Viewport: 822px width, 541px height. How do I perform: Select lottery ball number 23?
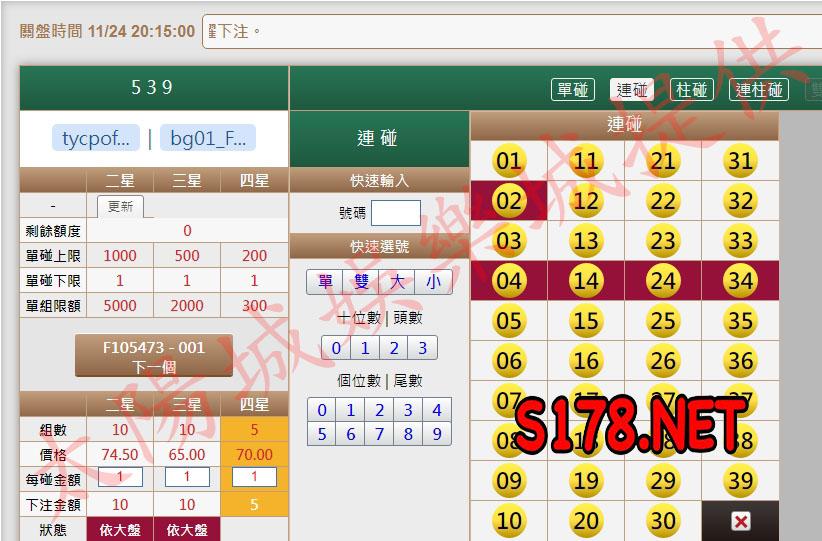(663, 241)
